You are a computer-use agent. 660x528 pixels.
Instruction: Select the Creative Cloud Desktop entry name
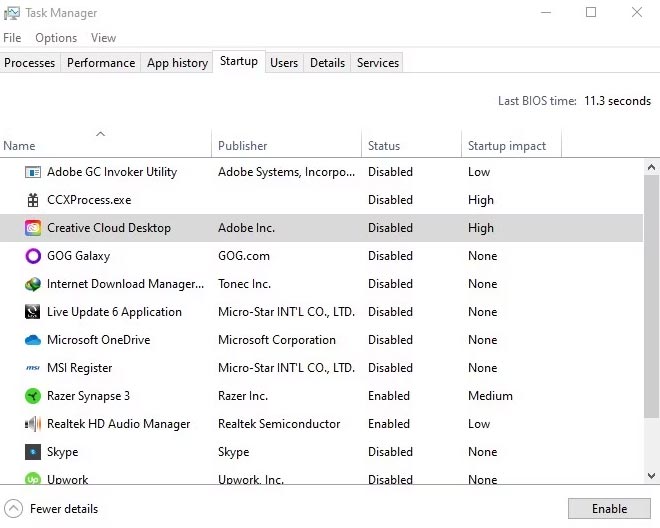[x=109, y=228]
